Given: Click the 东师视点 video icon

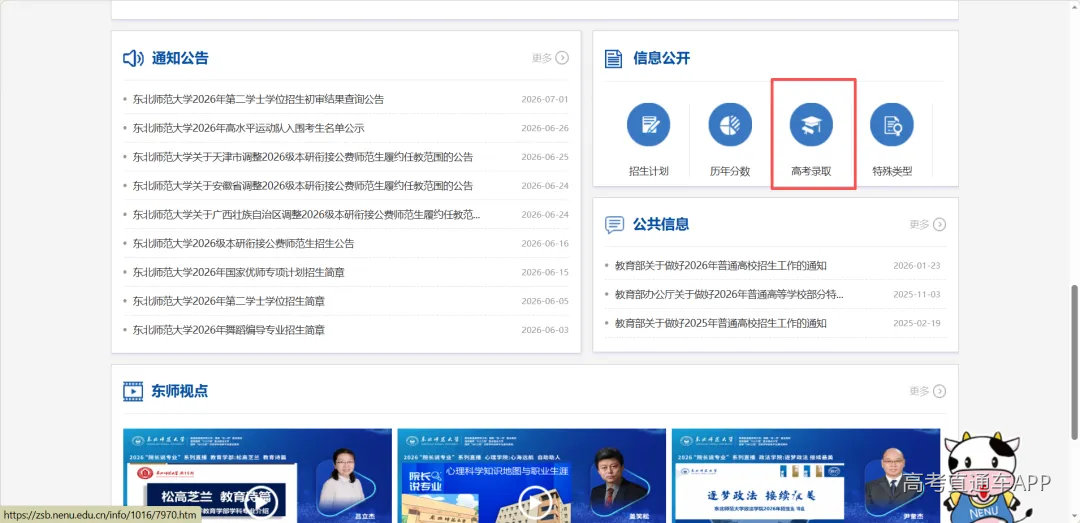Looking at the screenshot, I should [133, 391].
